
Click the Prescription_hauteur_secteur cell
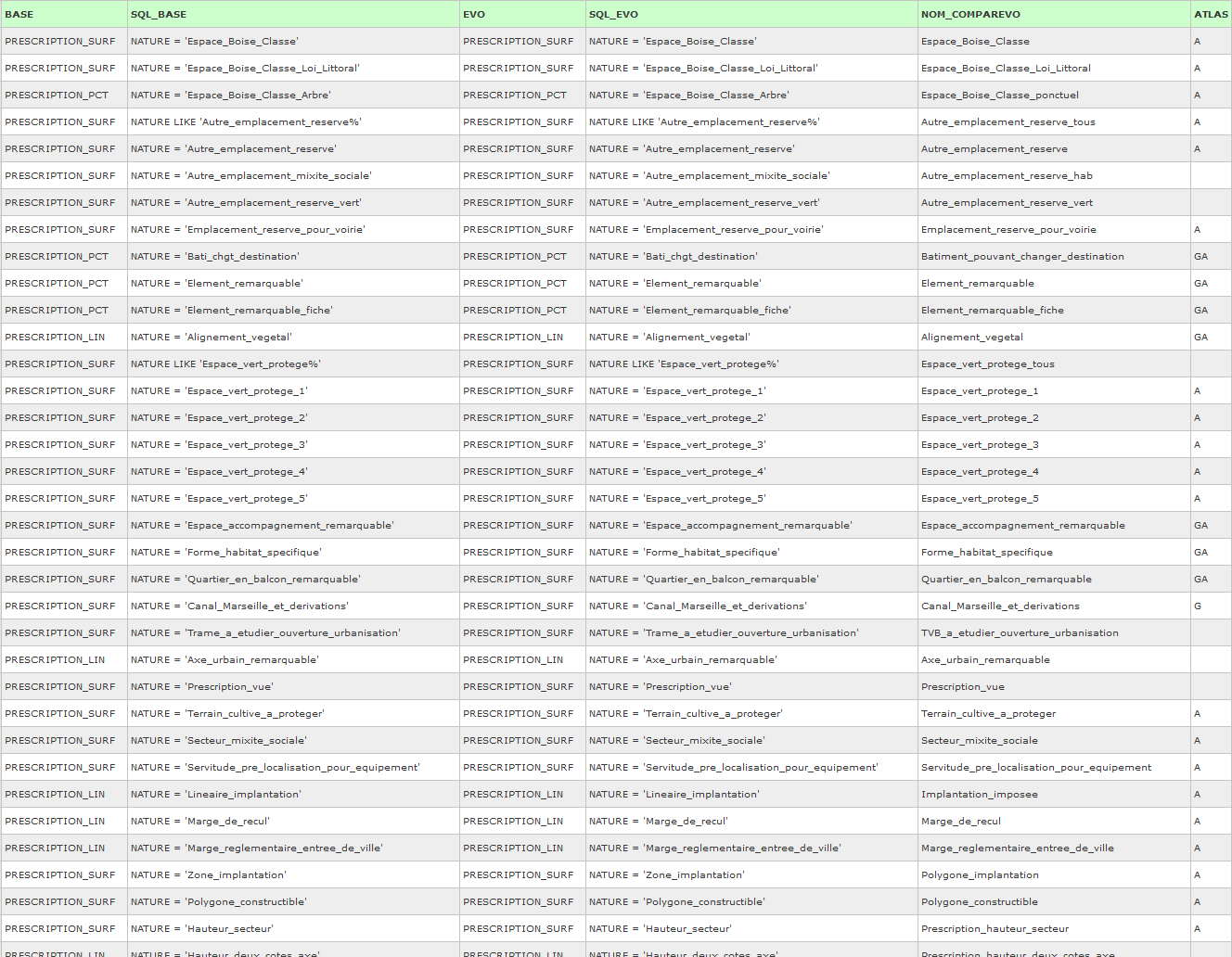click(994, 928)
